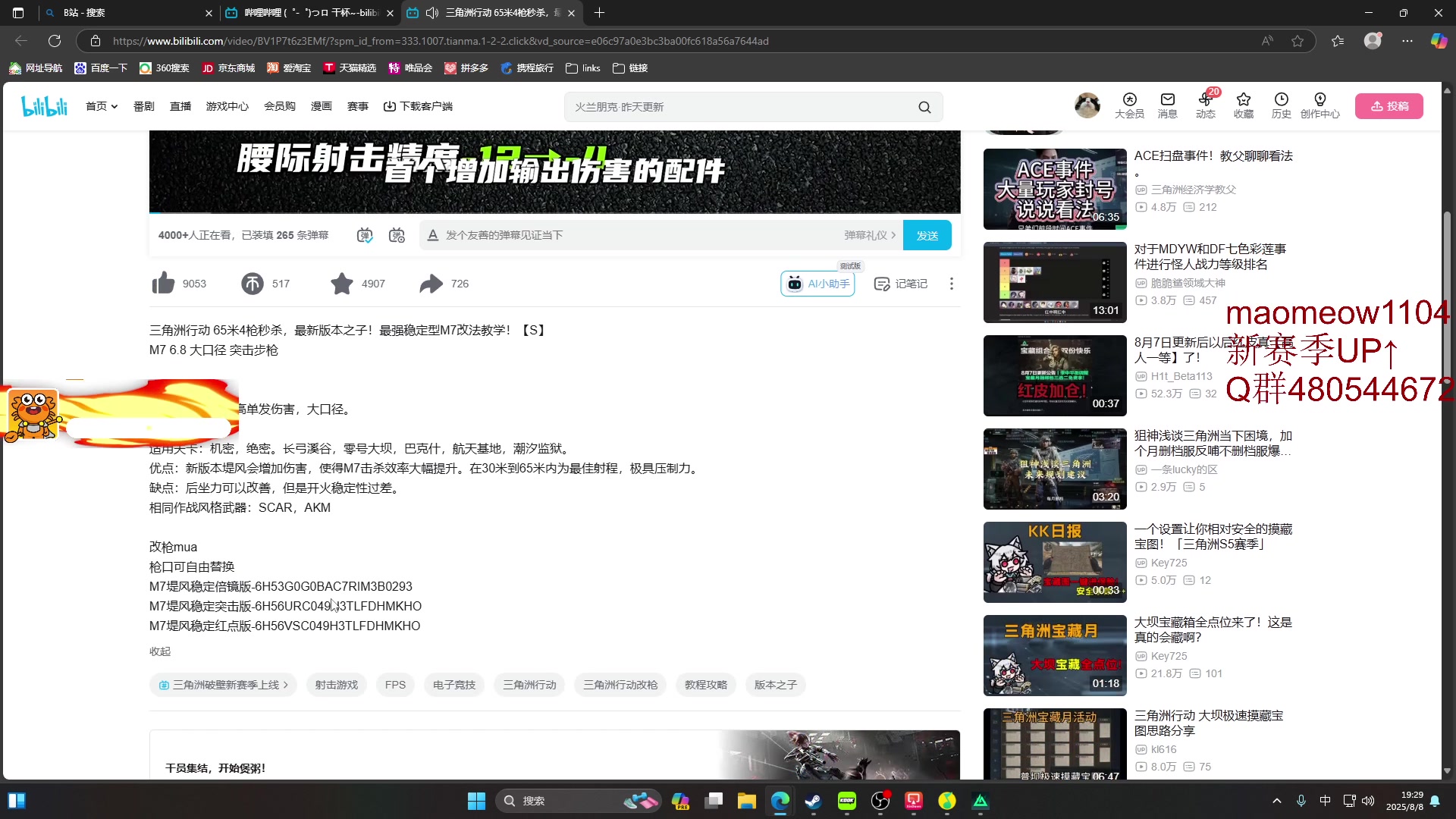
Task: Select 版本之子 tag
Action: pos(776,685)
